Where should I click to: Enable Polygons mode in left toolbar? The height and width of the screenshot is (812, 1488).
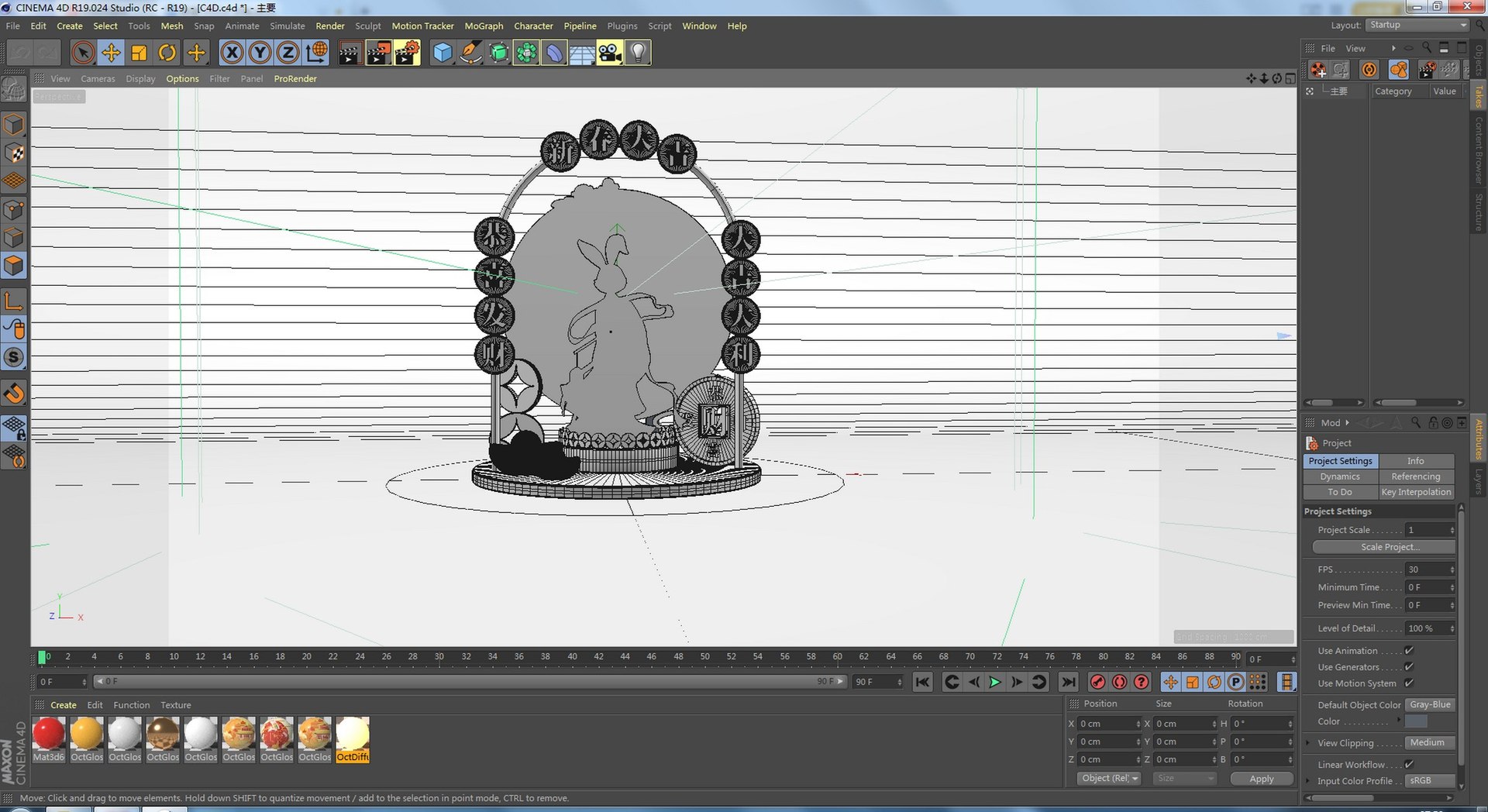[x=15, y=266]
